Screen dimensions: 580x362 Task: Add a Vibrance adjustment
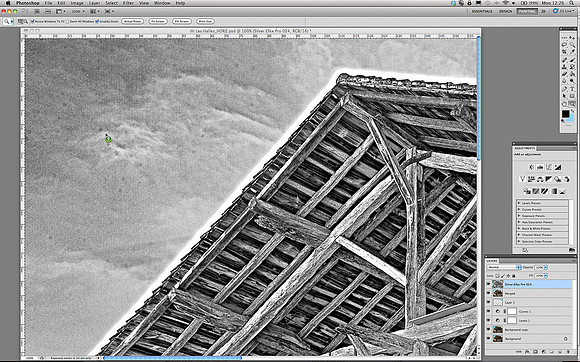pyautogui.click(x=523, y=179)
